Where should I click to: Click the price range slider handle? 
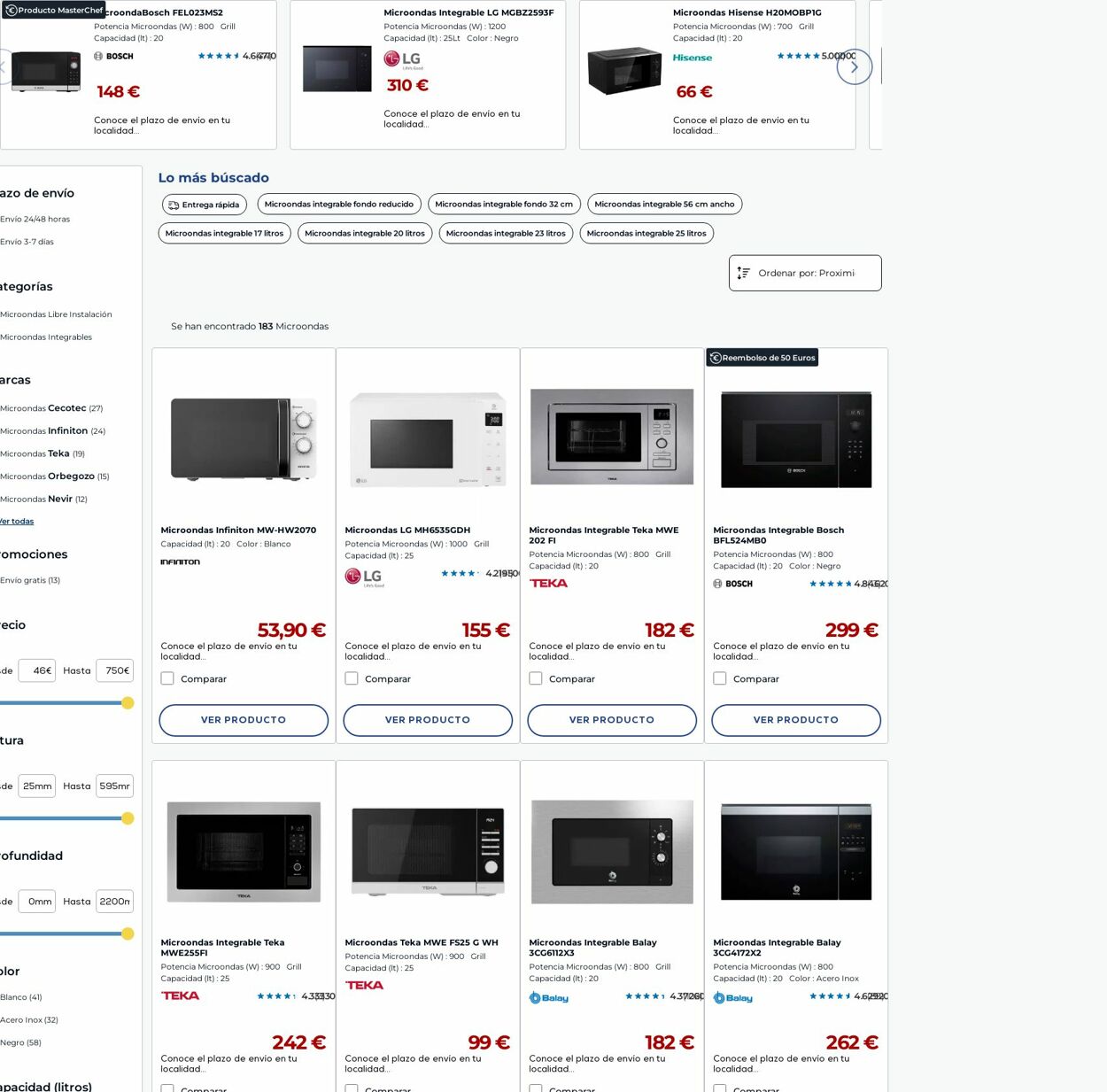(128, 703)
